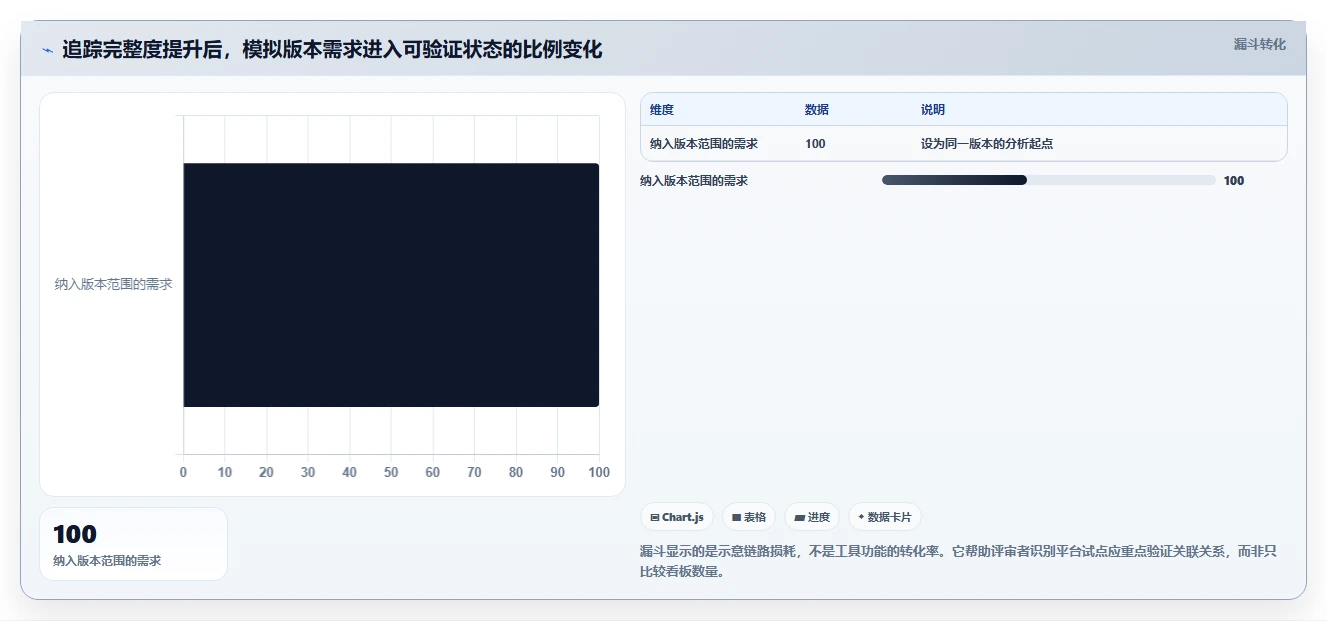The width and height of the screenshot is (1327, 621).
Task: Click the table's 纳入版本范围的需求 cell
Action: [704, 144]
